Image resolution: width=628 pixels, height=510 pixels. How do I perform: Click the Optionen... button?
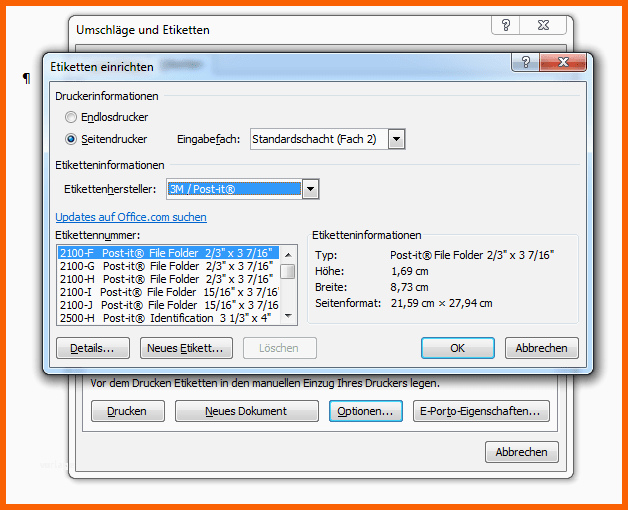366,411
